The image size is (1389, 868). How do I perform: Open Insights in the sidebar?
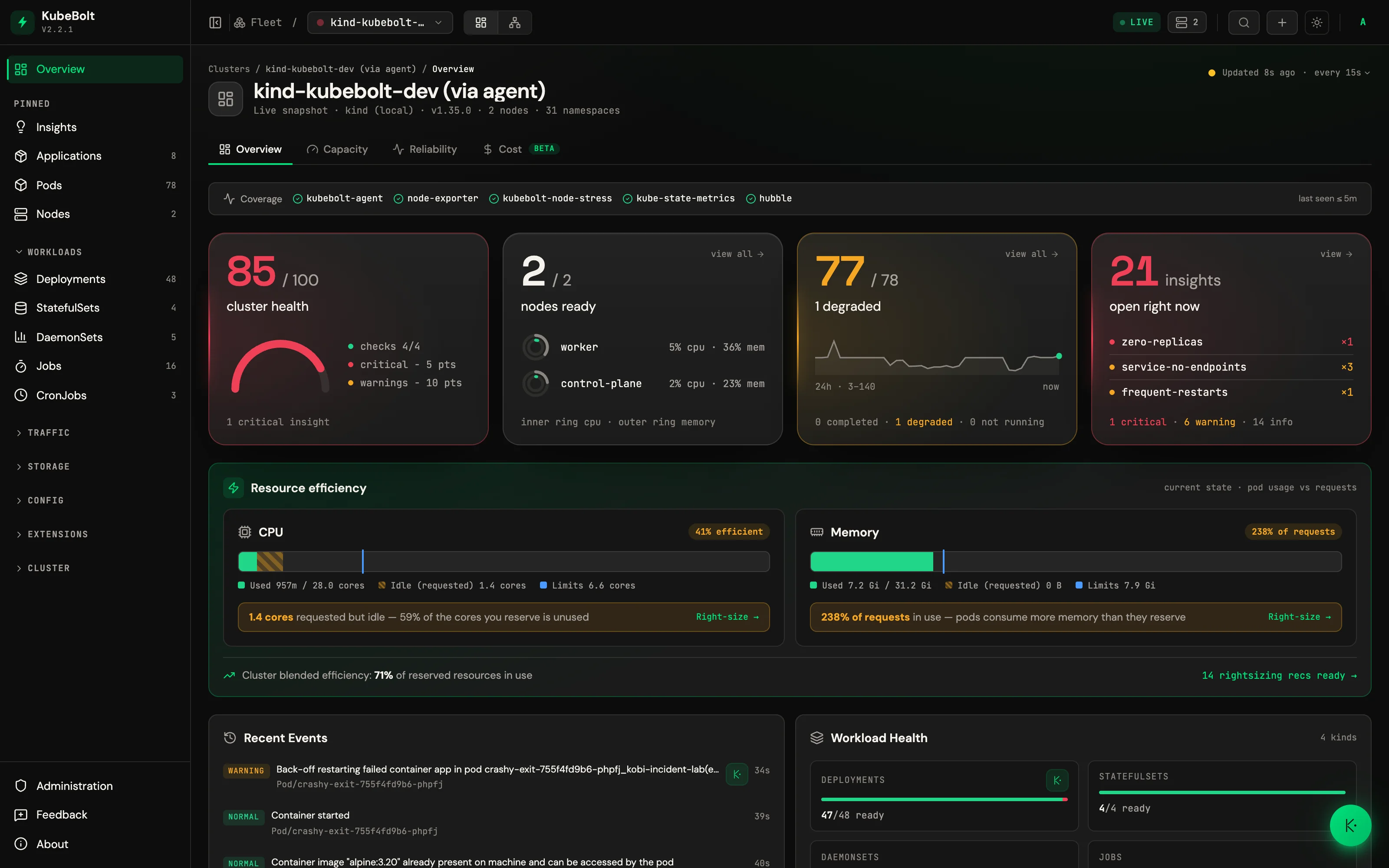tap(95, 127)
